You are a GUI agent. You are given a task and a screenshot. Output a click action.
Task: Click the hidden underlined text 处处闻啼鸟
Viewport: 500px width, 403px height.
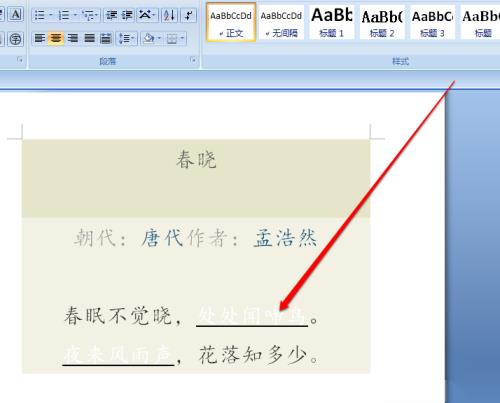[252, 315]
